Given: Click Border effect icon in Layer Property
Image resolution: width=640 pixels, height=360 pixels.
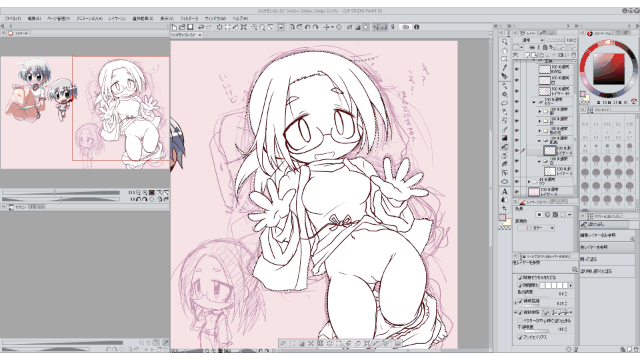Looking at the screenshot, I should (539, 214).
